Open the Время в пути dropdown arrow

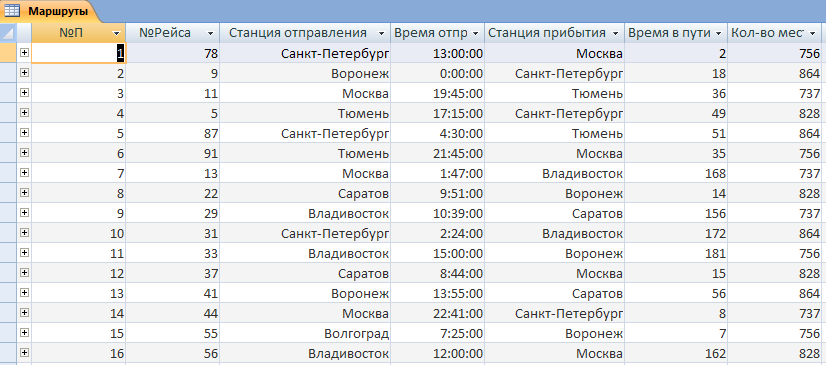point(719,33)
